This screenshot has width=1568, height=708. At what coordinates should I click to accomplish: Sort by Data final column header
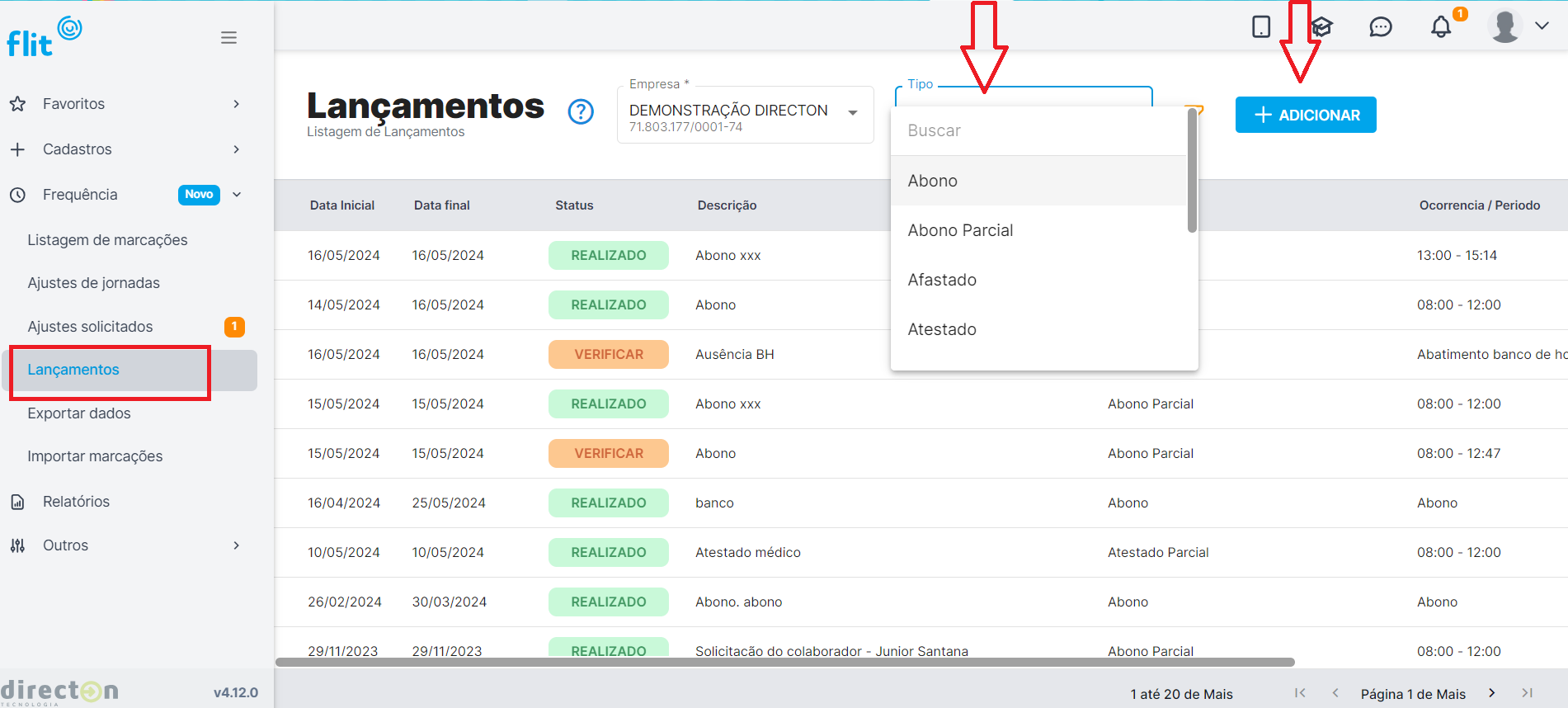(x=441, y=205)
